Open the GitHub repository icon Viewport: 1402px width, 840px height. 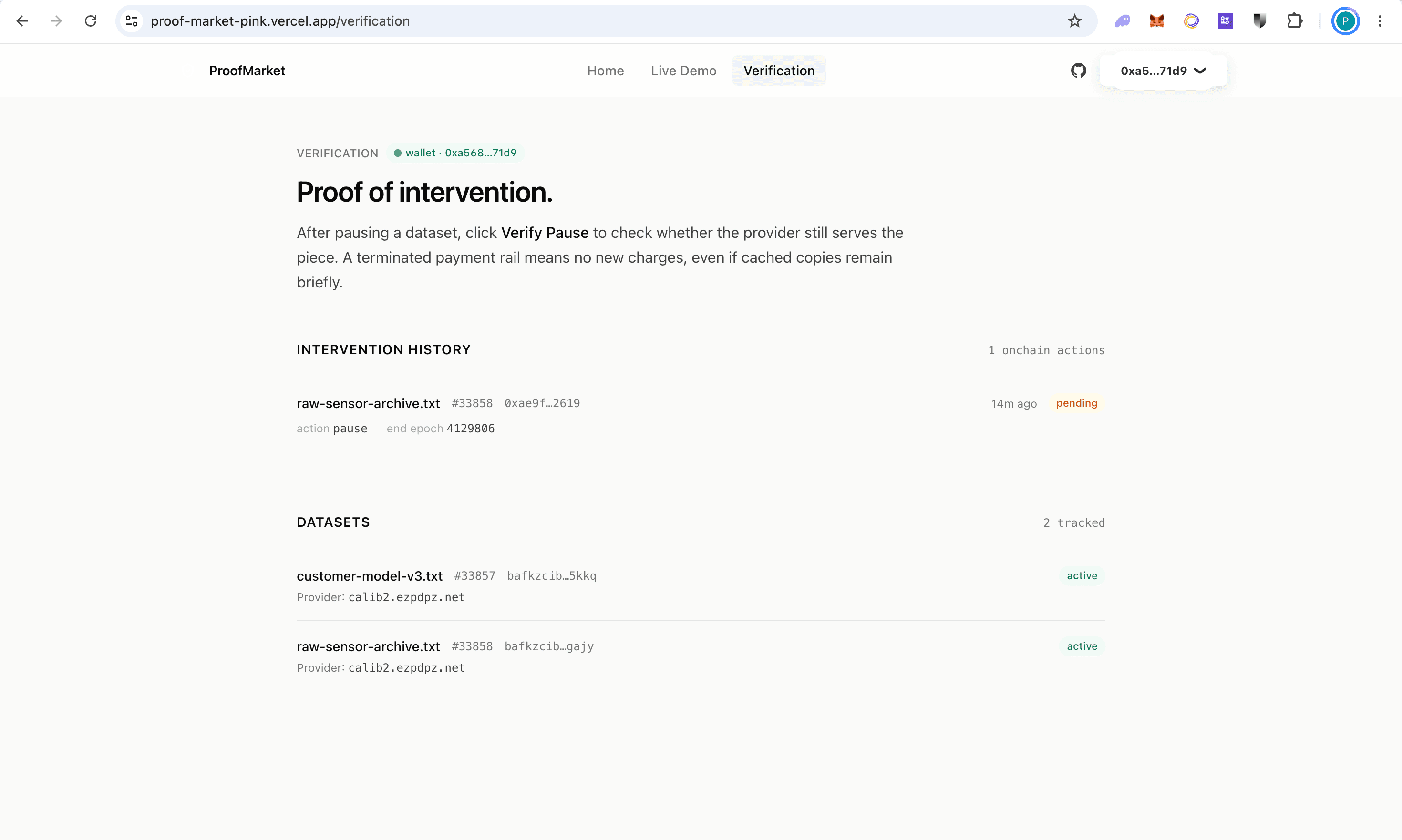click(x=1079, y=71)
